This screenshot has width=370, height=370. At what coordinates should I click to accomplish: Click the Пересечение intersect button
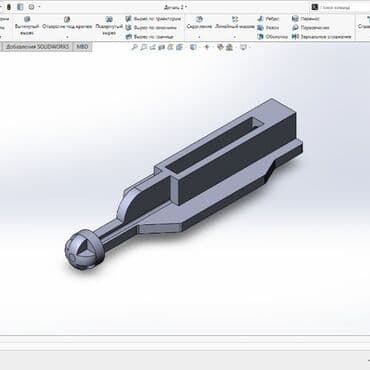pyautogui.click(x=311, y=28)
